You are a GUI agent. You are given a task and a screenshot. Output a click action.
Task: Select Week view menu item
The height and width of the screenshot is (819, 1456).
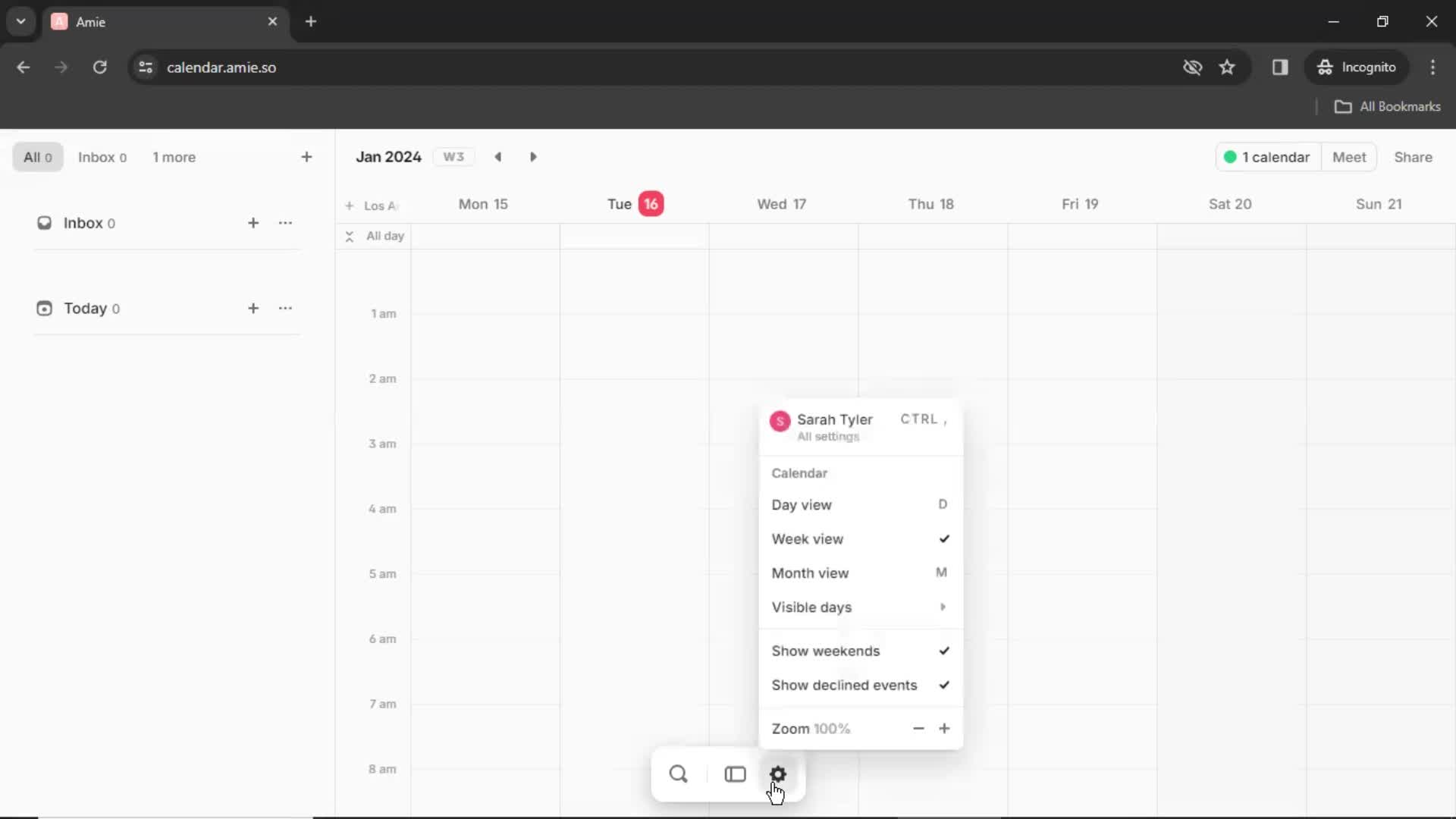tap(807, 539)
